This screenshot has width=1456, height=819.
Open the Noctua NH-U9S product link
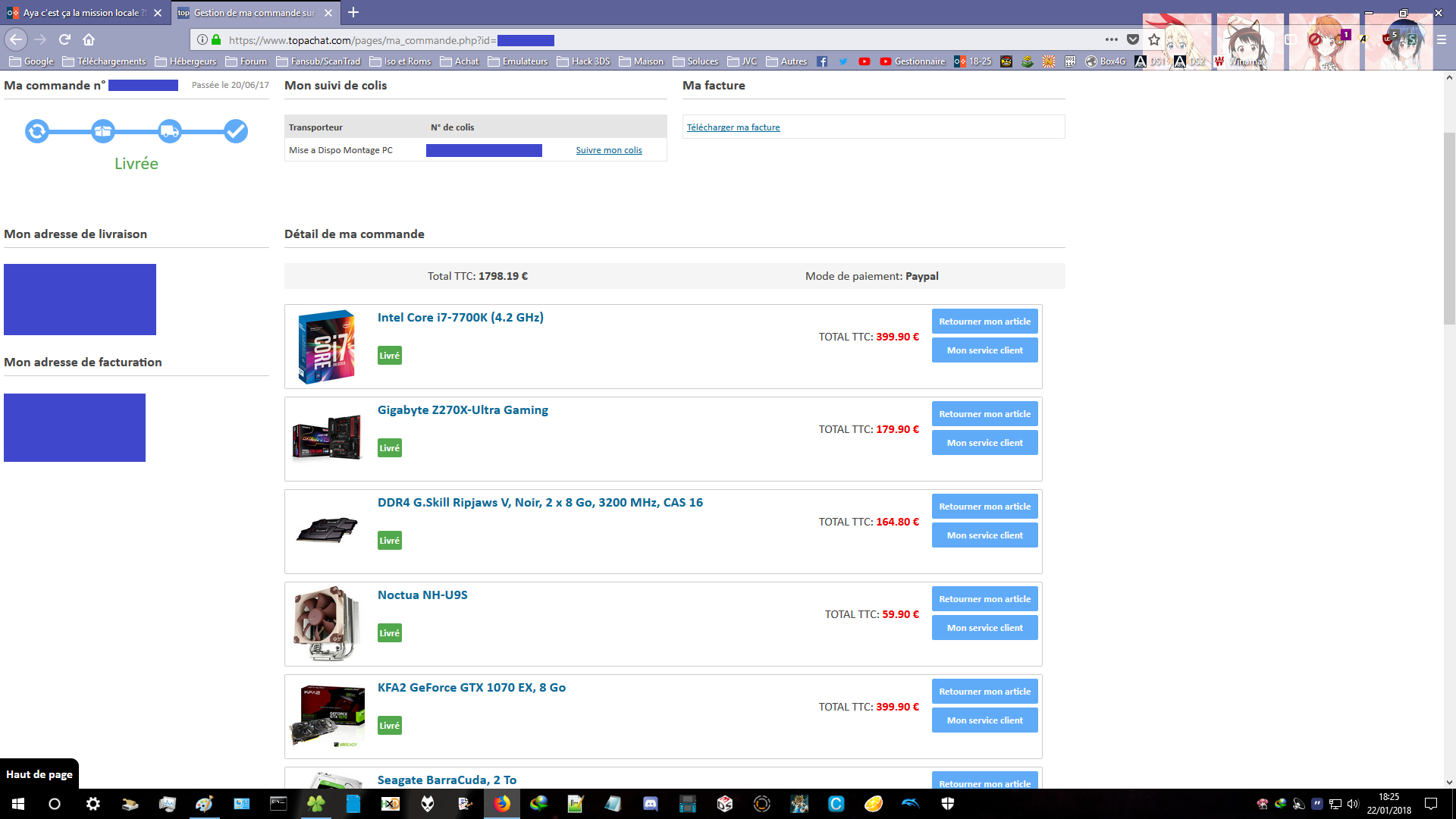422,595
